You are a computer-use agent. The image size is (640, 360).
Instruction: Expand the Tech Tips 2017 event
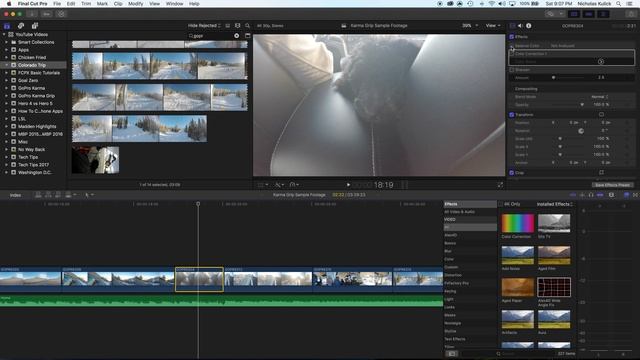coord(7,165)
